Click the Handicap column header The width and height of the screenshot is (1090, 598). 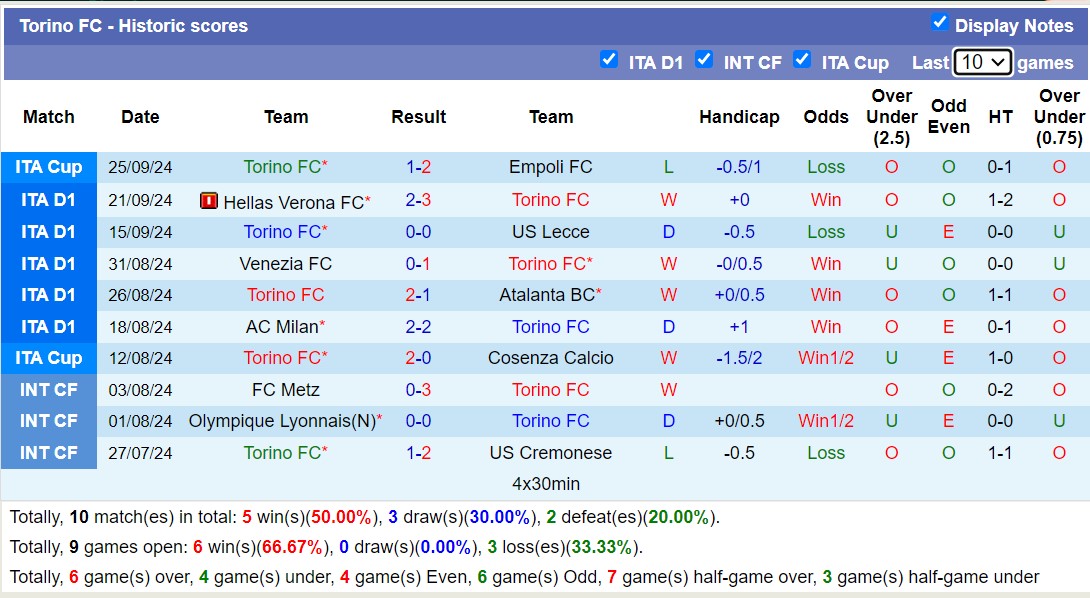(739, 117)
